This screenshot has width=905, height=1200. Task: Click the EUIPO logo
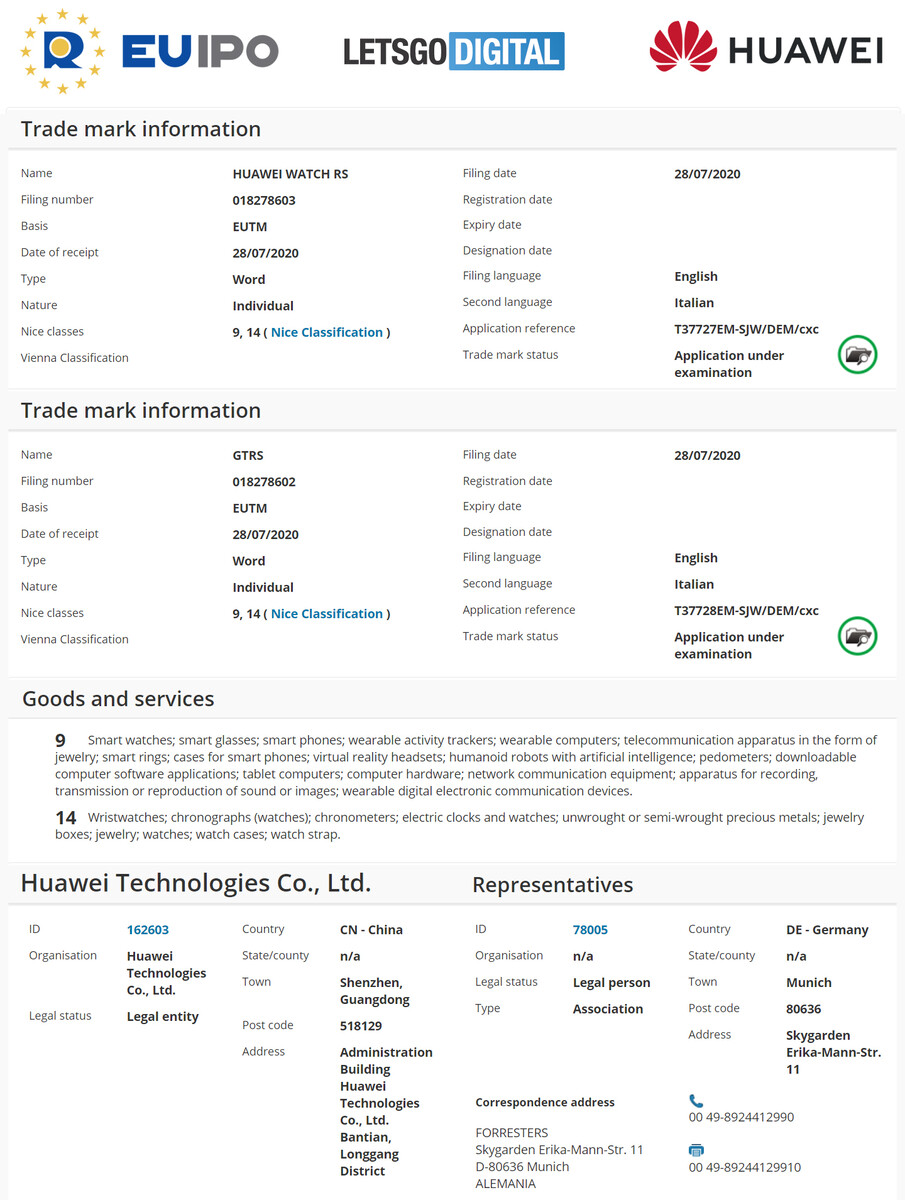tap(148, 51)
